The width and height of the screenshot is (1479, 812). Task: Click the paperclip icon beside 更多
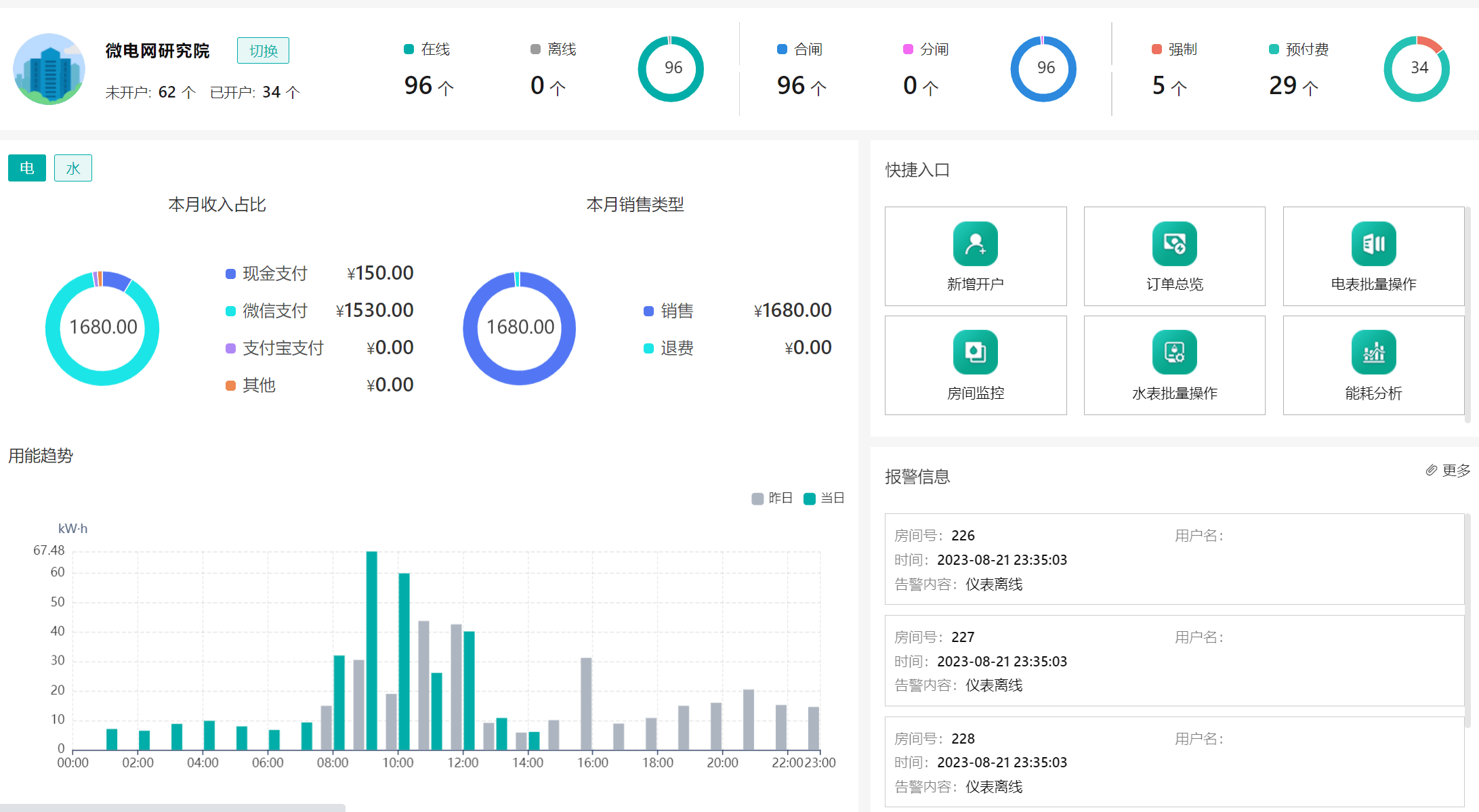coord(1431,470)
